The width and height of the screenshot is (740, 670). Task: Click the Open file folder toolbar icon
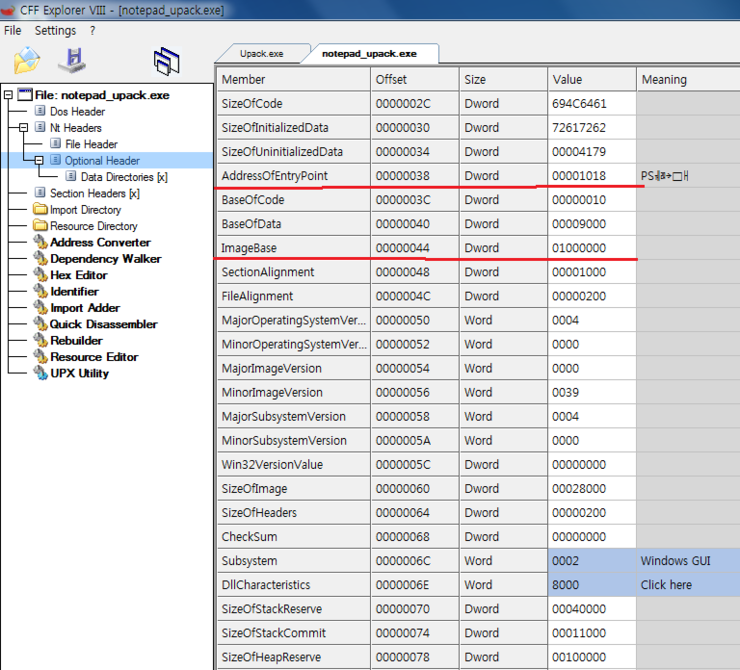[x=26, y=60]
